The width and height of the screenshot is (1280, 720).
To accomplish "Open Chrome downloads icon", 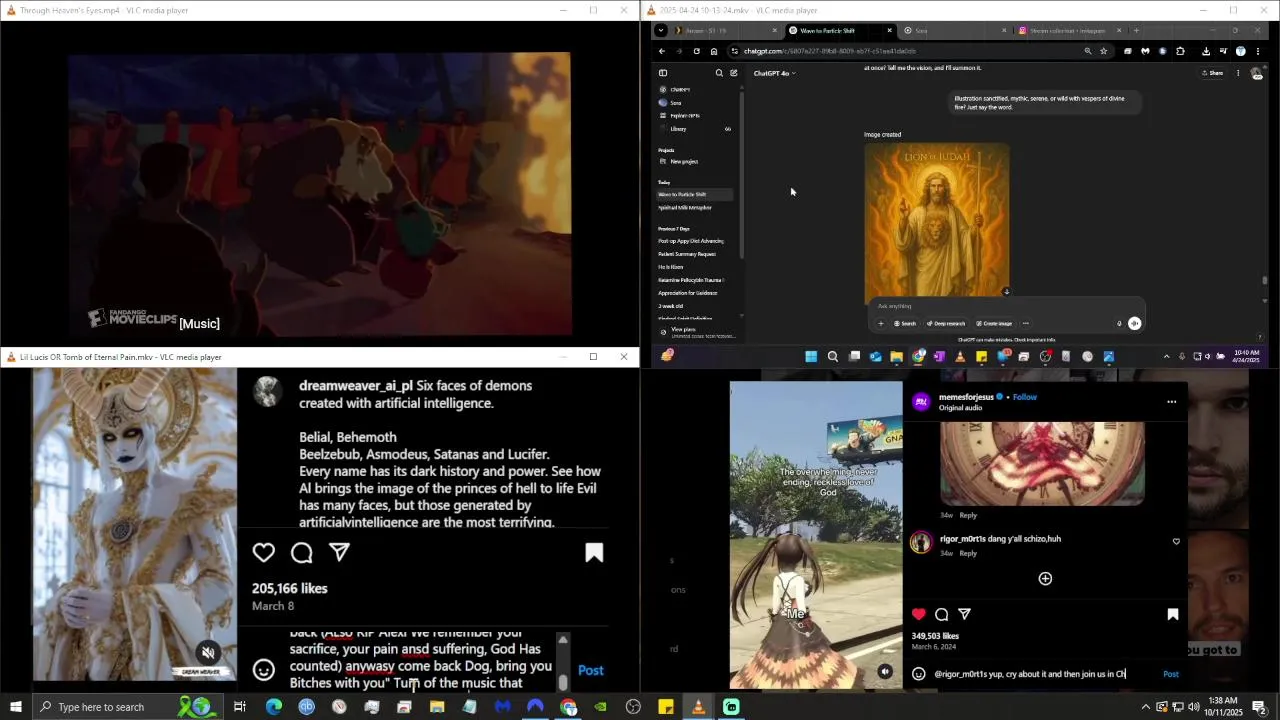I will (1206, 51).
